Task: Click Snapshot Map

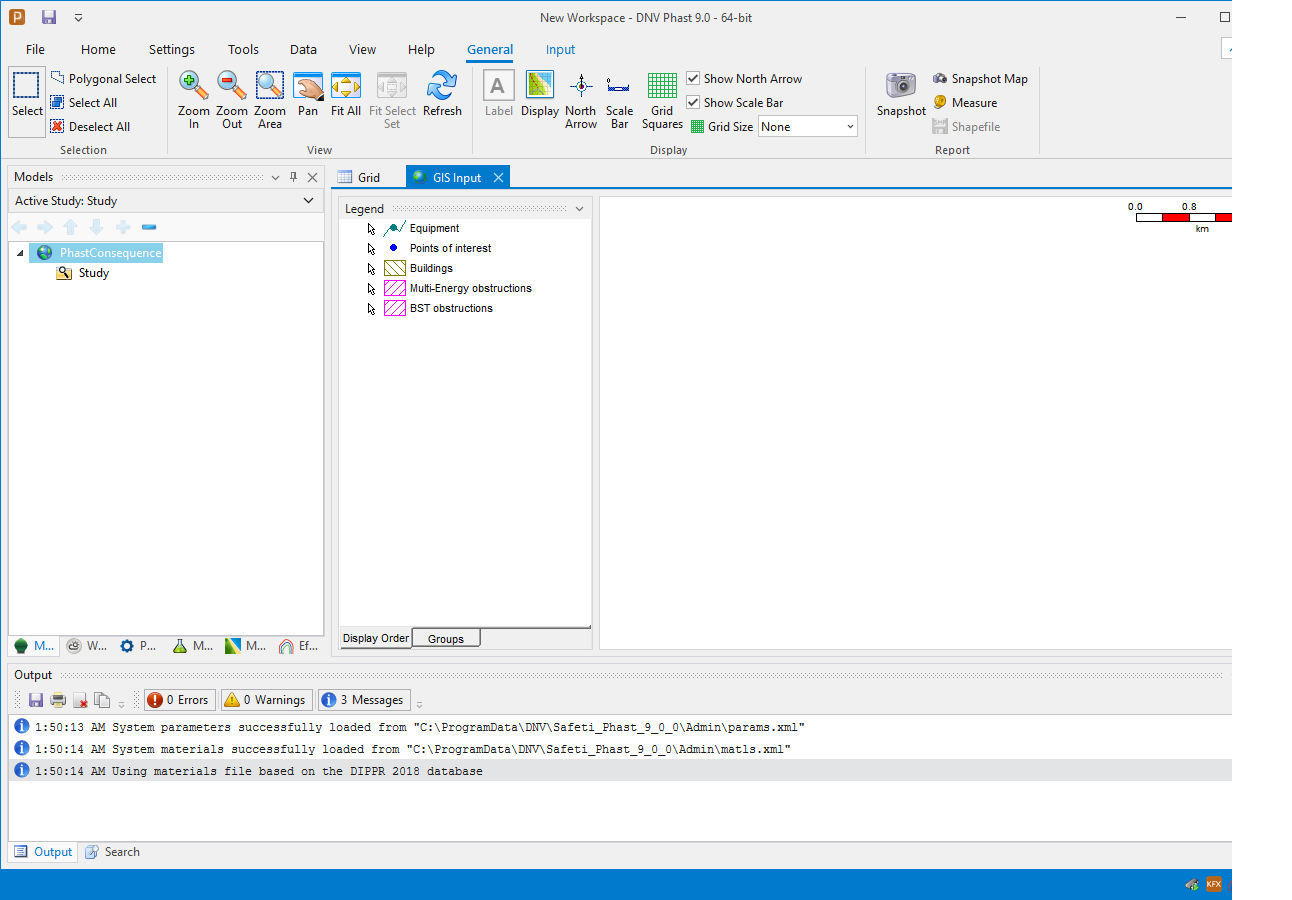Action: click(980, 79)
